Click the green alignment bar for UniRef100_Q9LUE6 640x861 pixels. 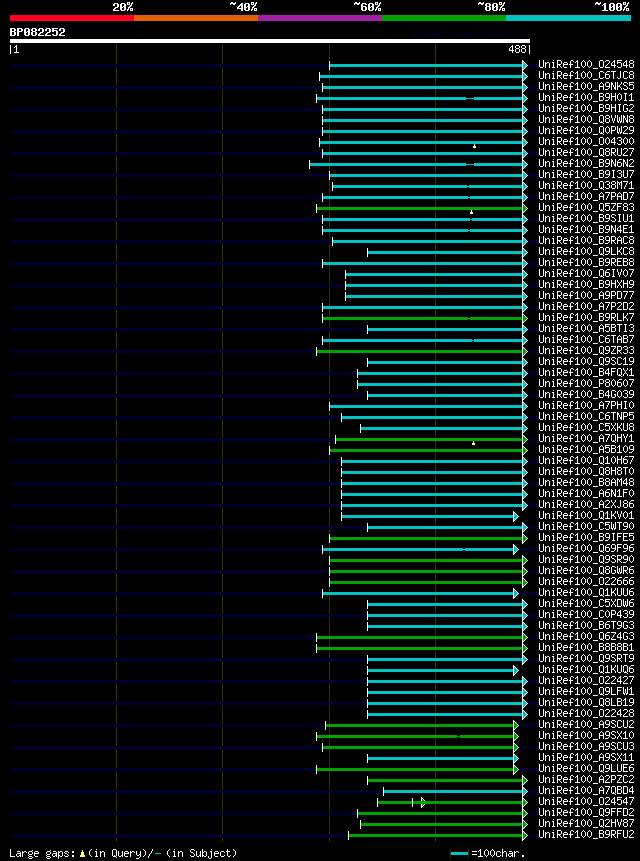coord(415,769)
